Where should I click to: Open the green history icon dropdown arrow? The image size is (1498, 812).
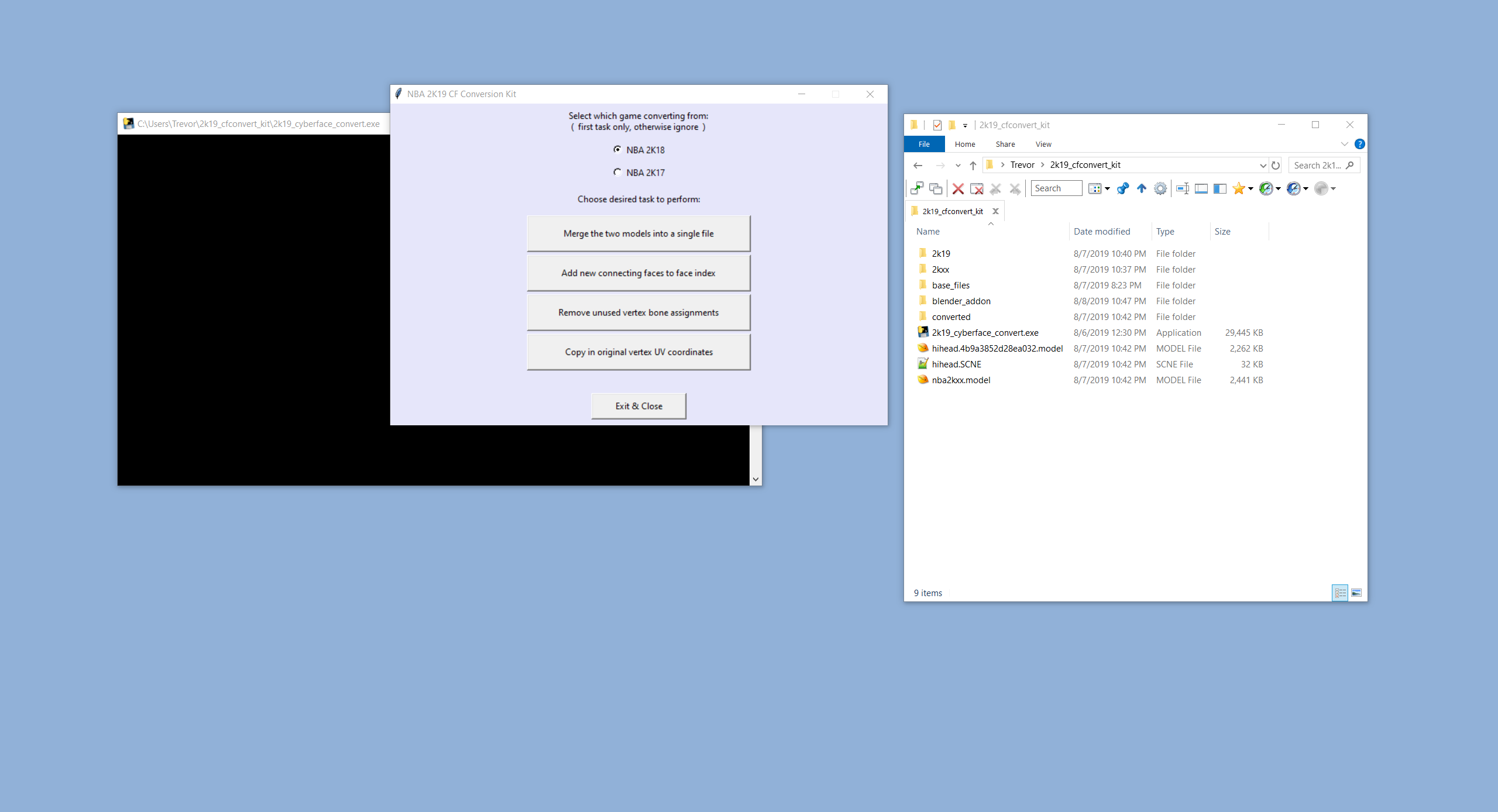[x=1278, y=188]
